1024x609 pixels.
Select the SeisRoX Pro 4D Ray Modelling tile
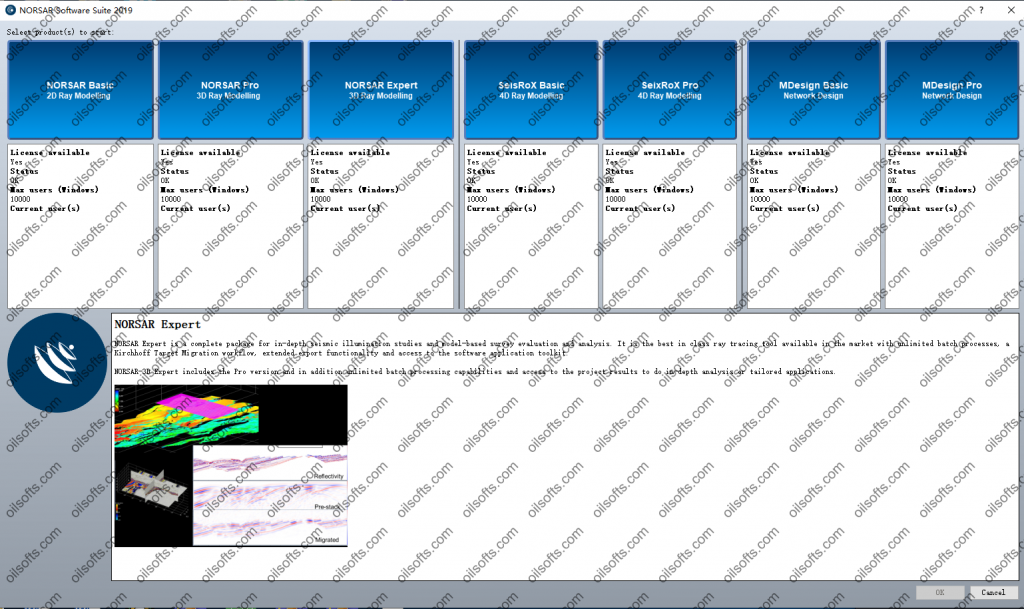(670, 90)
